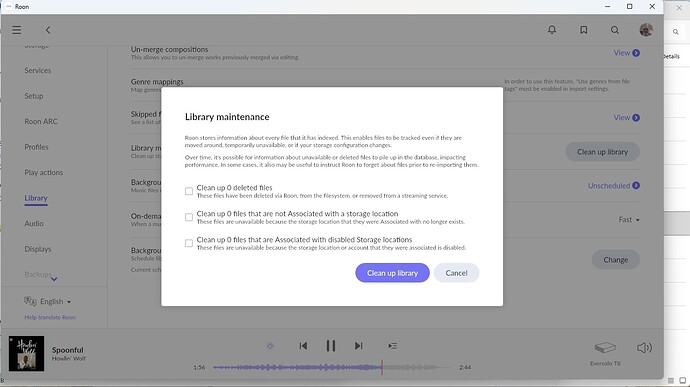This screenshot has width=690, height=387.
Task: Open the notifications bell
Action: (552, 30)
